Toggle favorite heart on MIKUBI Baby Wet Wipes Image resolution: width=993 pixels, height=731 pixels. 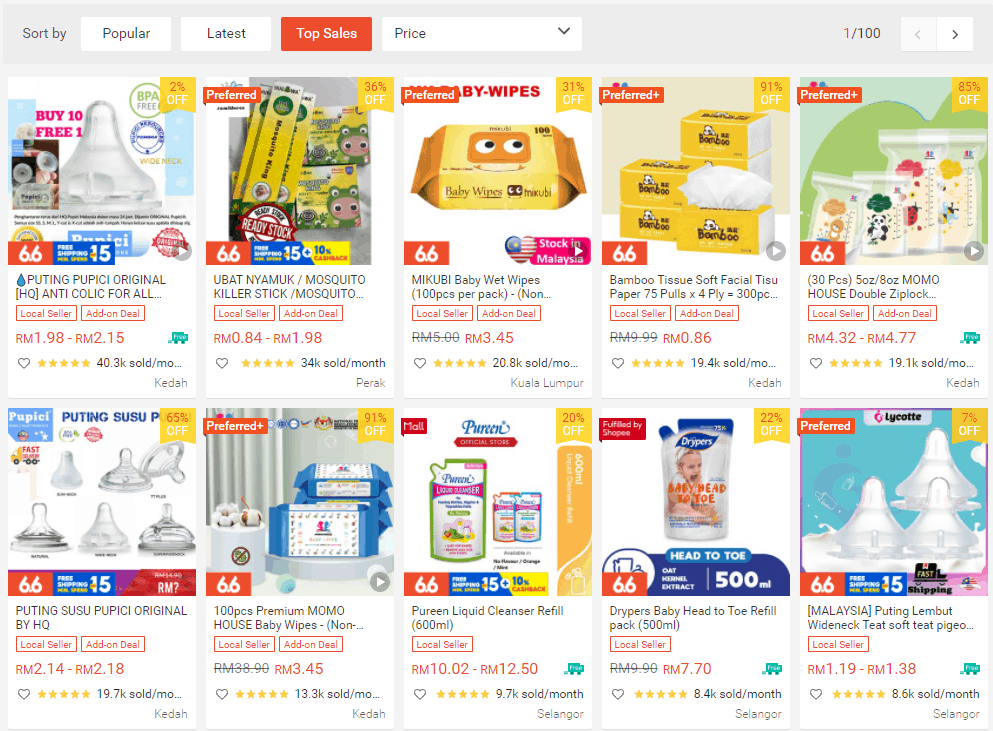point(420,363)
